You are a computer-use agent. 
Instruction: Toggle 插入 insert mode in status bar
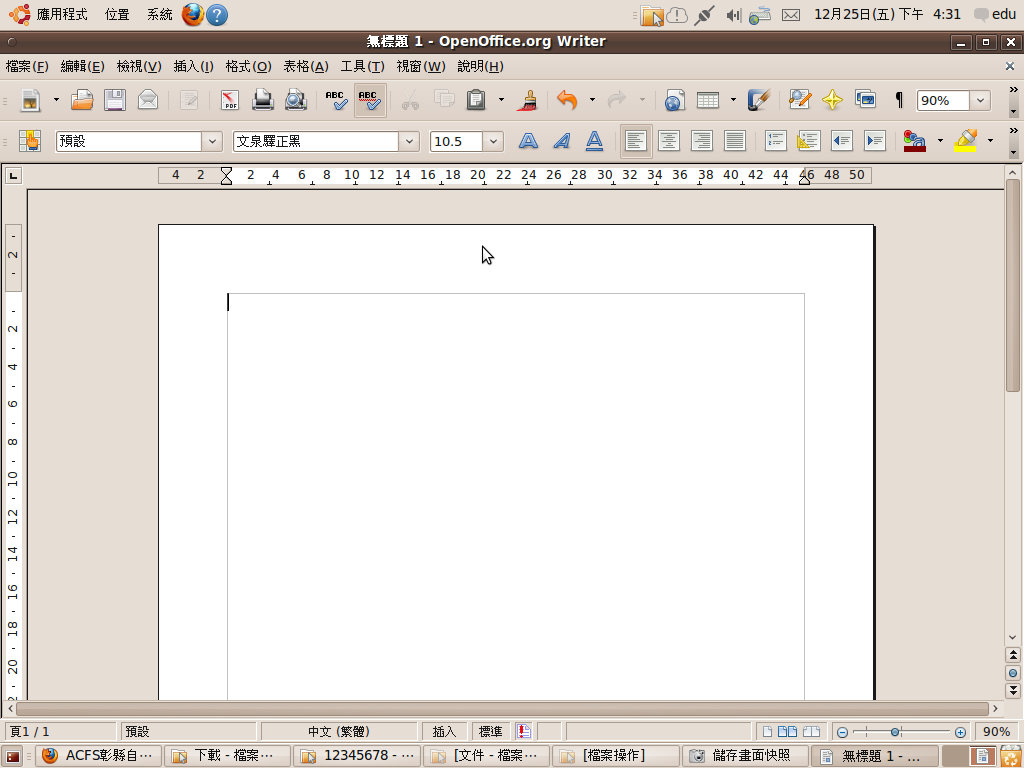pyautogui.click(x=445, y=732)
